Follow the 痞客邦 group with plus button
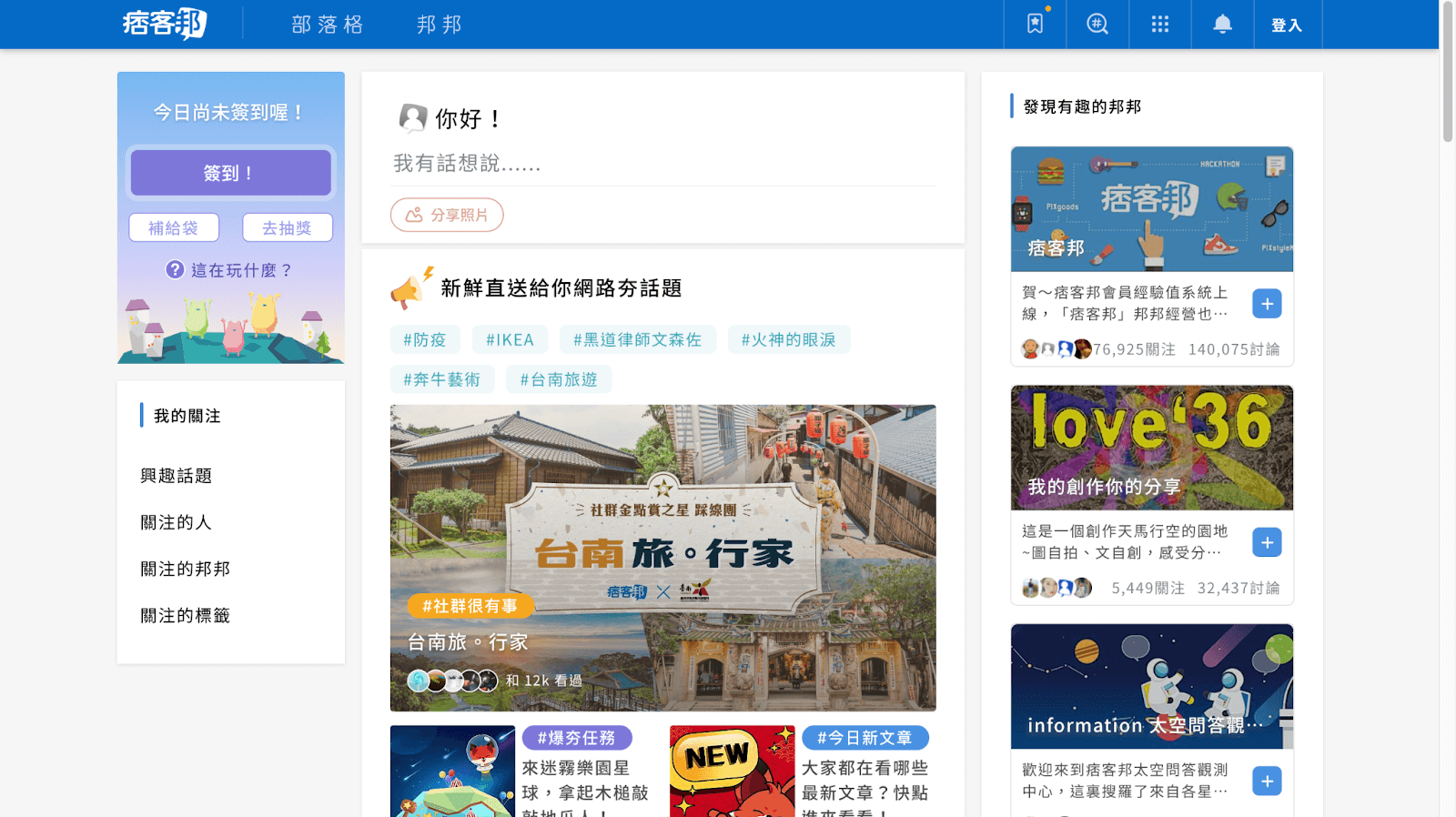The height and width of the screenshot is (817, 1456). point(1267,304)
